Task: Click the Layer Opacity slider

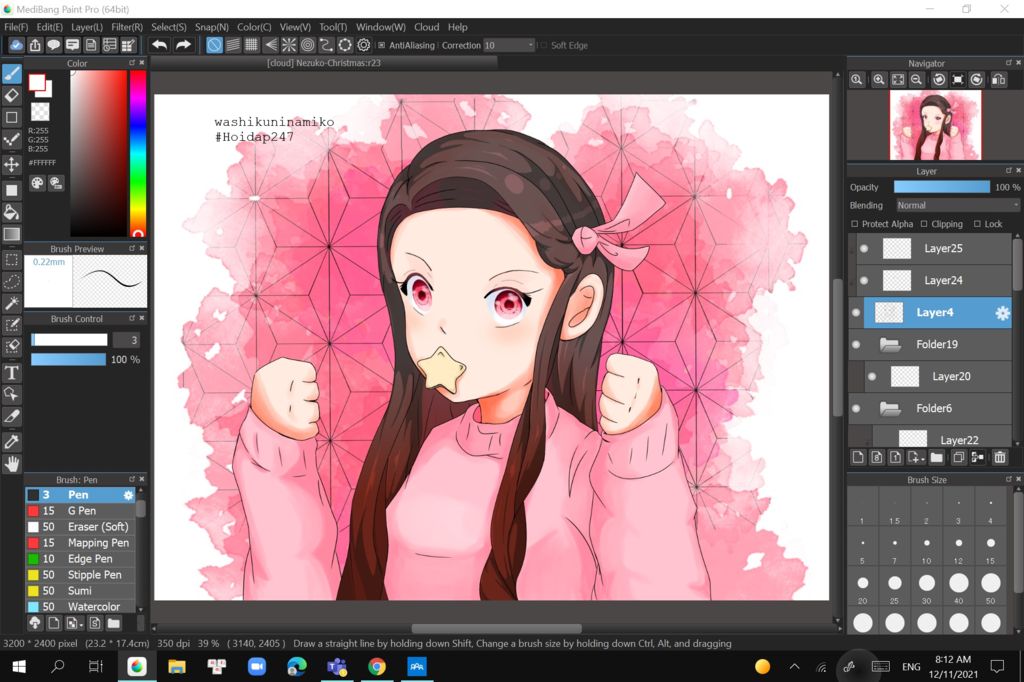Action: tap(942, 187)
